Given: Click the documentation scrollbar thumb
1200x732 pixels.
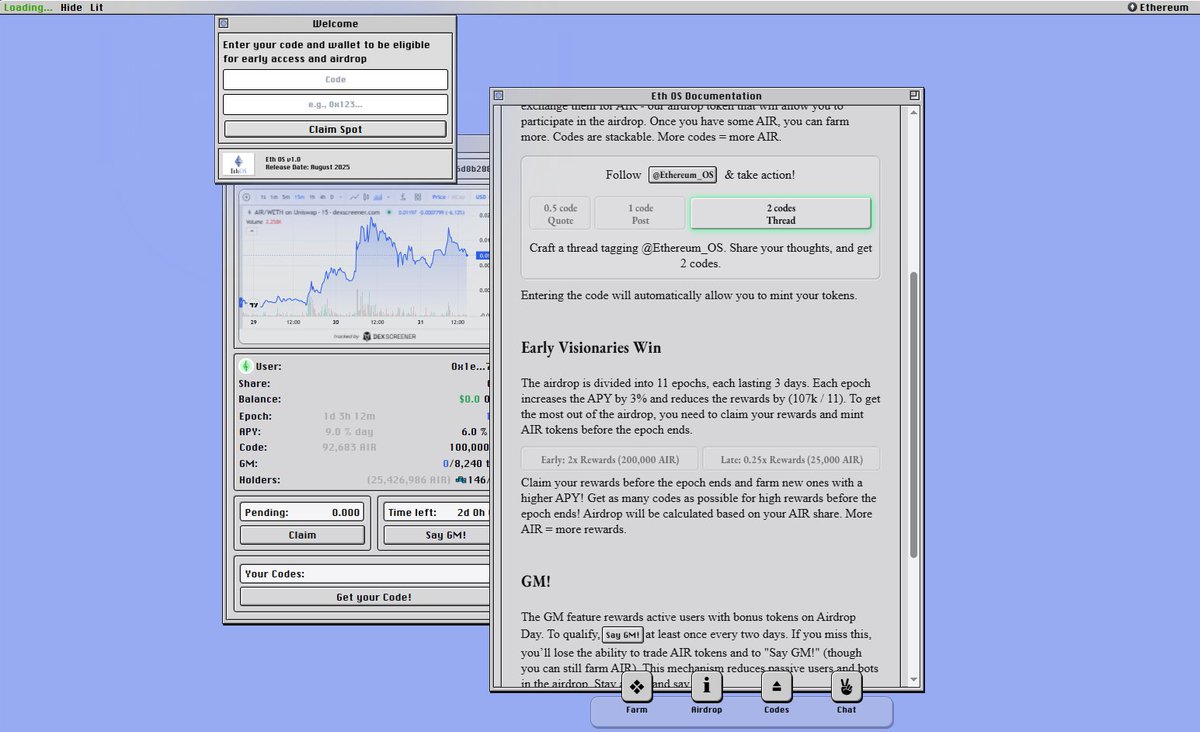Looking at the screenshot, I should [x=913, y=413].
